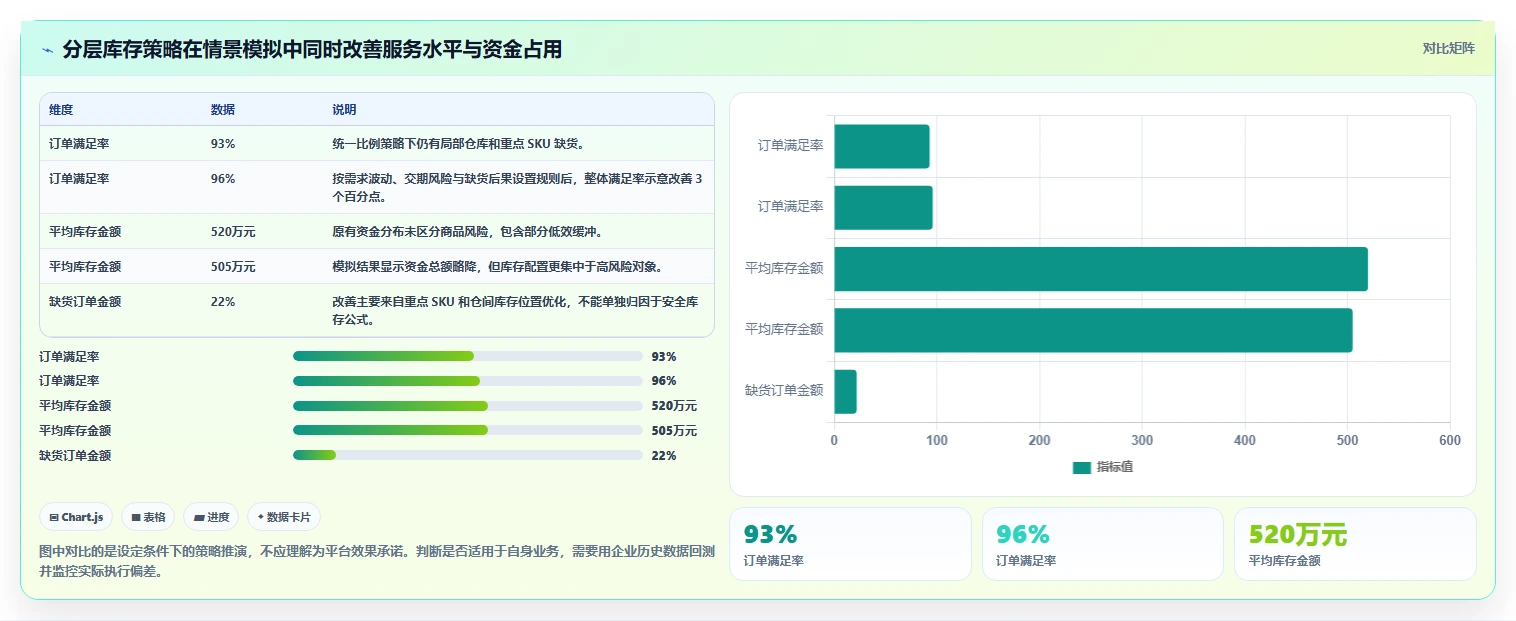Select the 进度 chip
The width and height of the screenshot is (1516, 621).
point(211,517)
